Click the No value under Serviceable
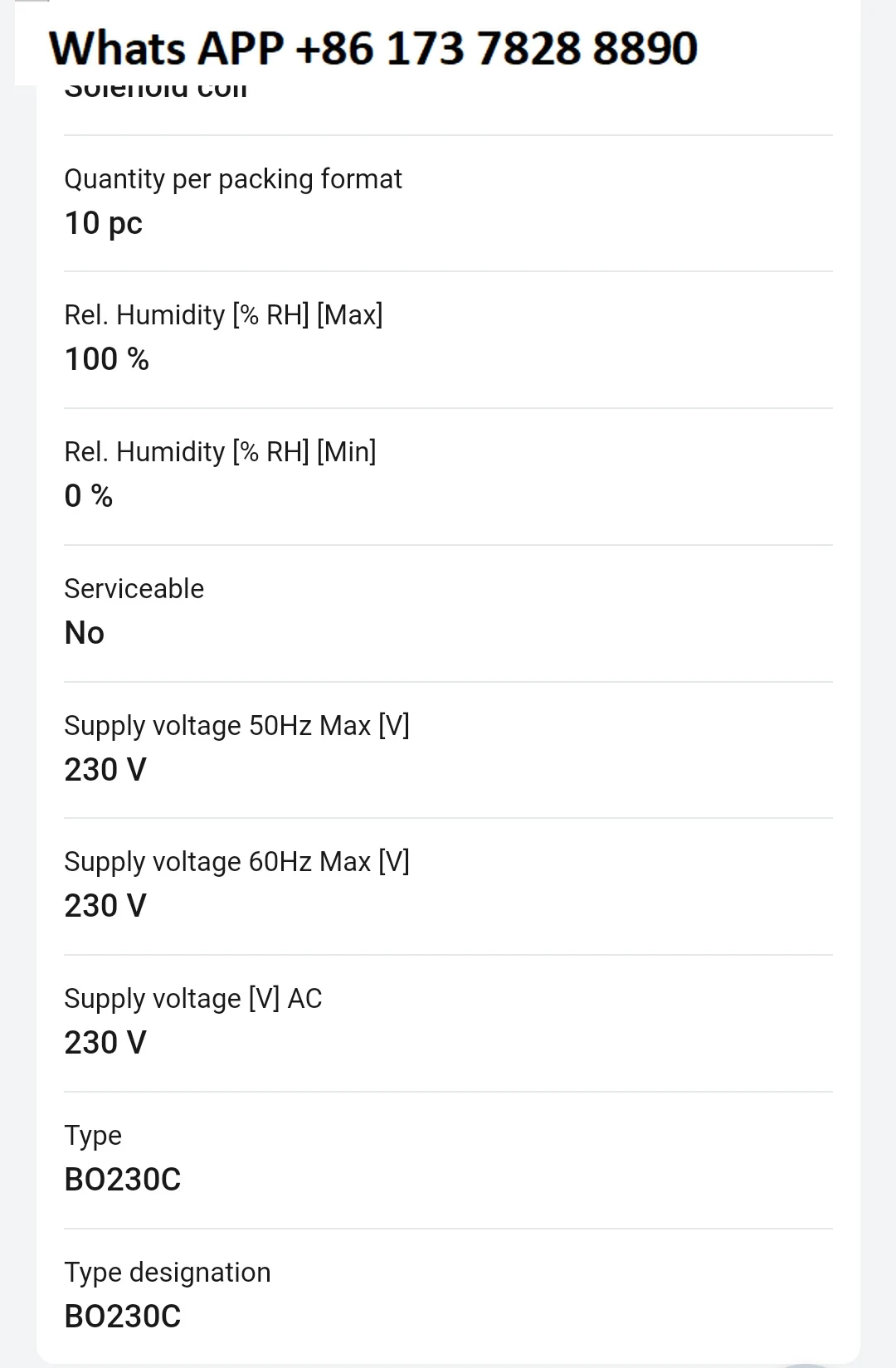Image resolution: width=896 pixels, height=1368 pixels. (x=85, y=633)
